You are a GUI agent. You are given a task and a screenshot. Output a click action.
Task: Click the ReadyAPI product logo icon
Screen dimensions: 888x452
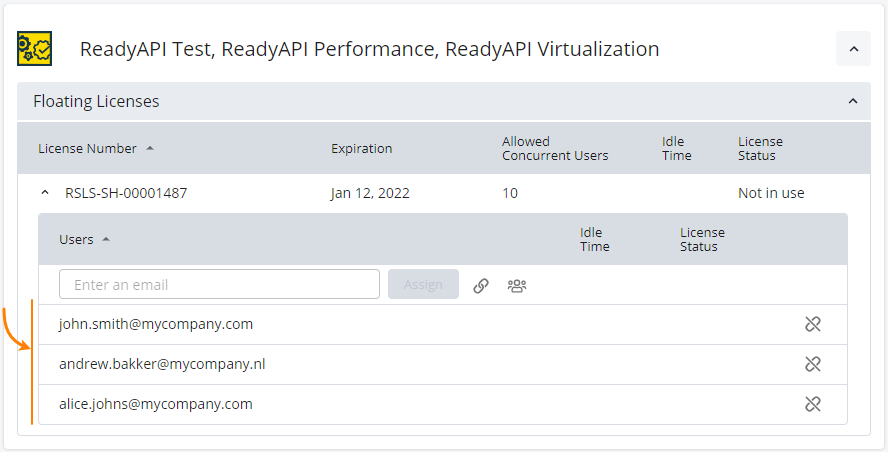click(x=34, y=49)
